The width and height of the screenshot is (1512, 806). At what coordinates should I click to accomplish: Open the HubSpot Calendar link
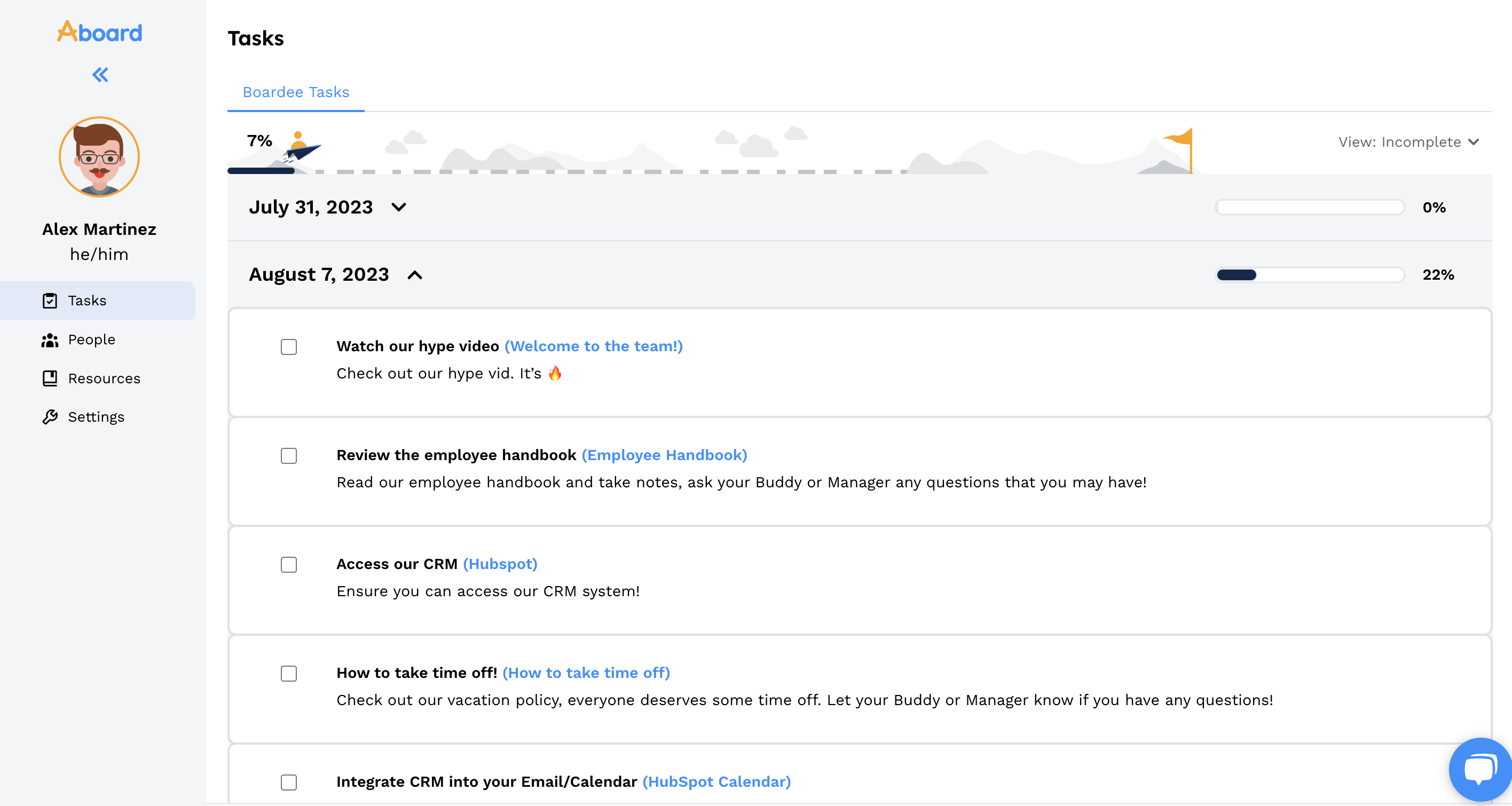point(716,781)
